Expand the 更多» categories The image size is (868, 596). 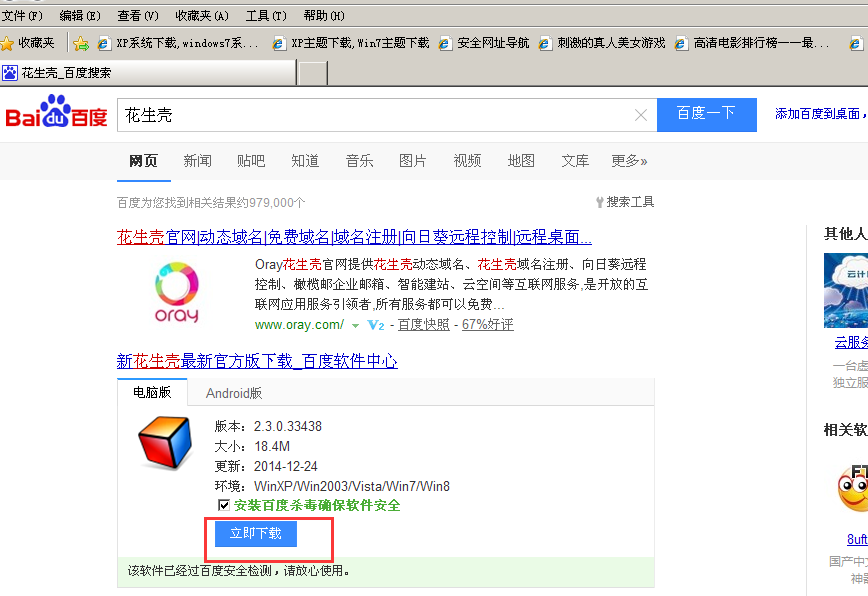point(629,161)
